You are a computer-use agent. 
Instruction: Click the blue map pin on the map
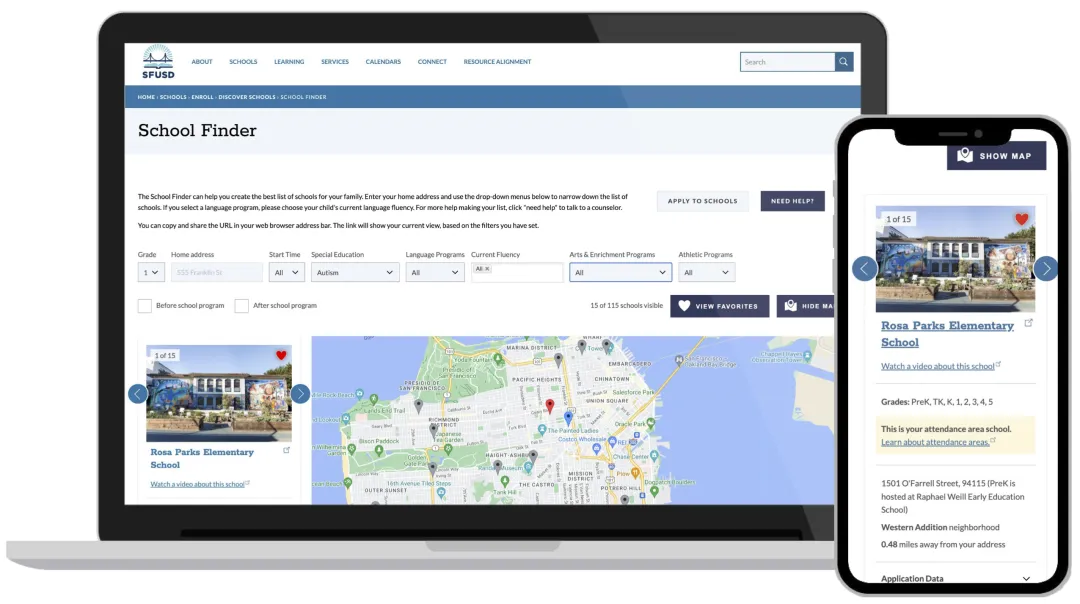pos(568,417)
